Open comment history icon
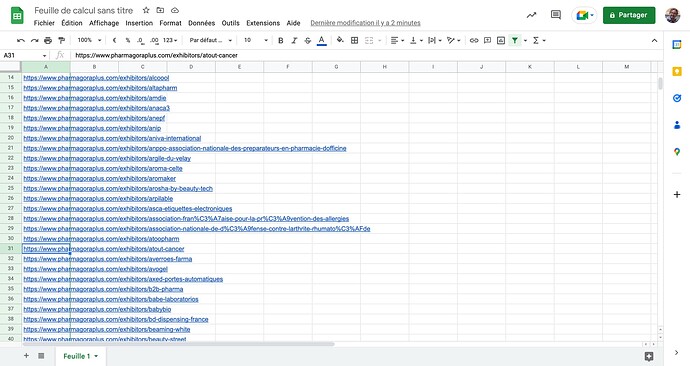 [556, 15]
